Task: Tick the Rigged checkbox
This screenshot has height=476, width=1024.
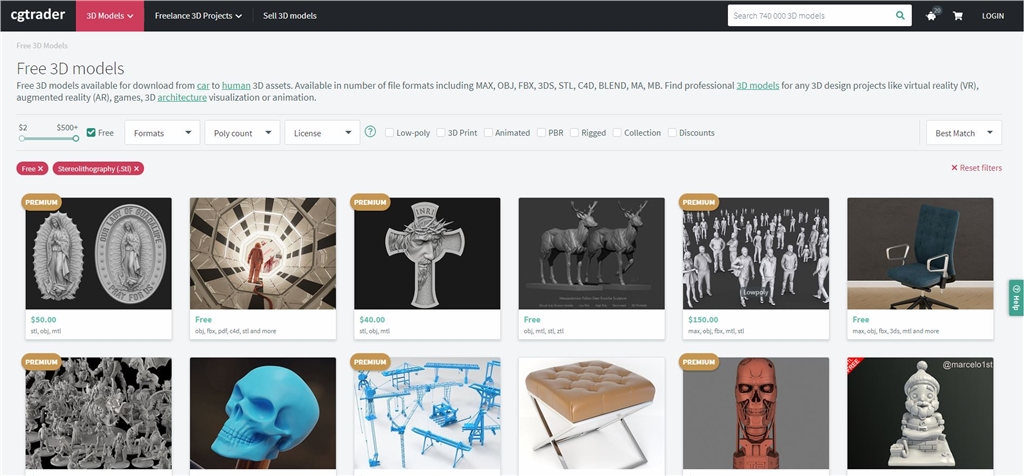Action: pos(575,133)
